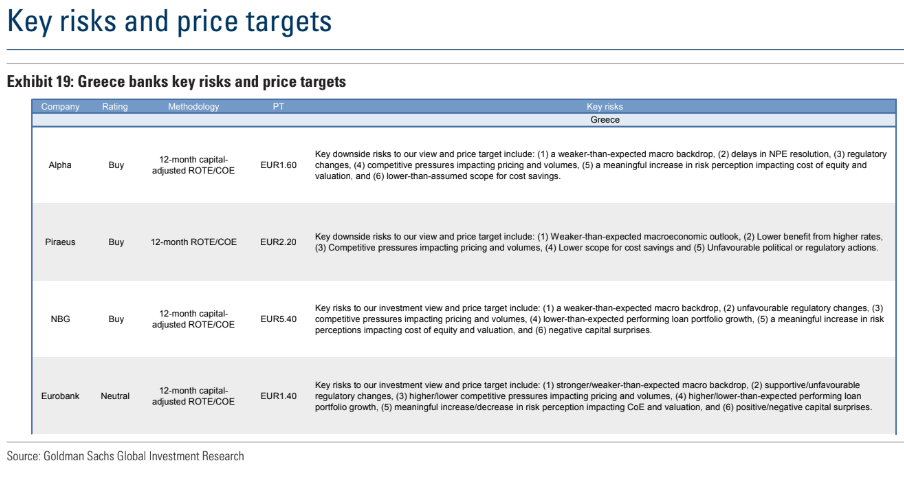The height and width of the screenshot is (477, 904).
Task: Click the Eurobank company cell
Action: 60,396
